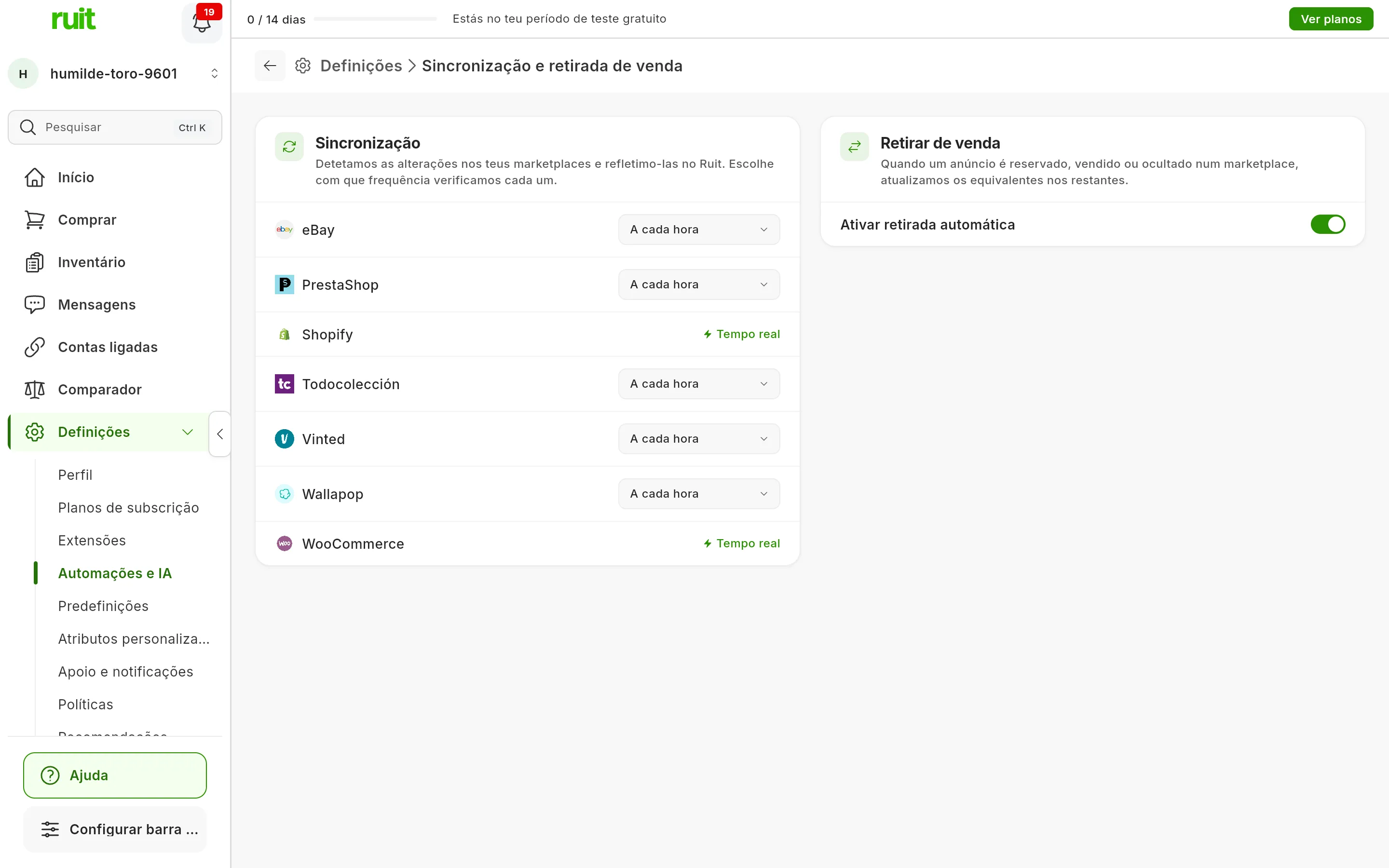Click the ruit logo
Viewport: 1389px width, 868px height.
coord(73,19)
